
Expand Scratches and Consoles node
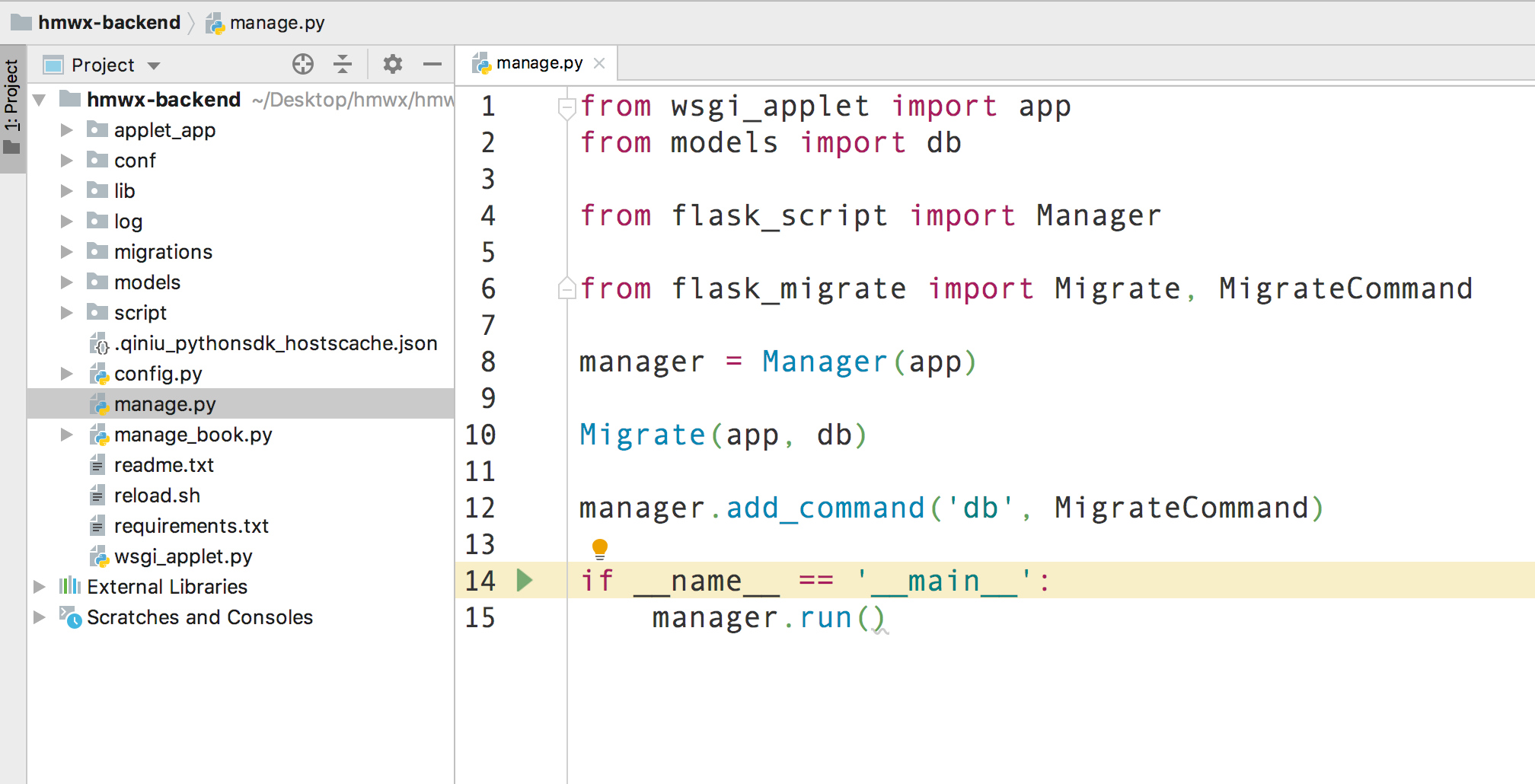tap(40, 617)
